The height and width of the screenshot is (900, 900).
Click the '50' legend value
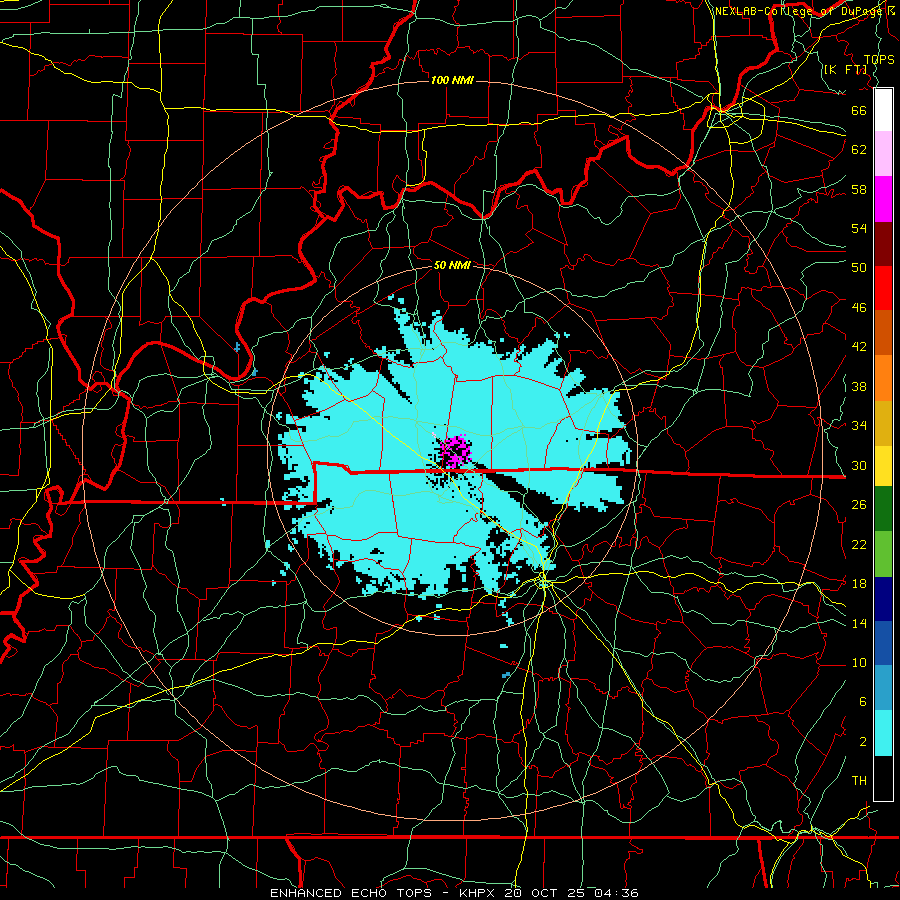pyautogui.click(x=859, y=267)
